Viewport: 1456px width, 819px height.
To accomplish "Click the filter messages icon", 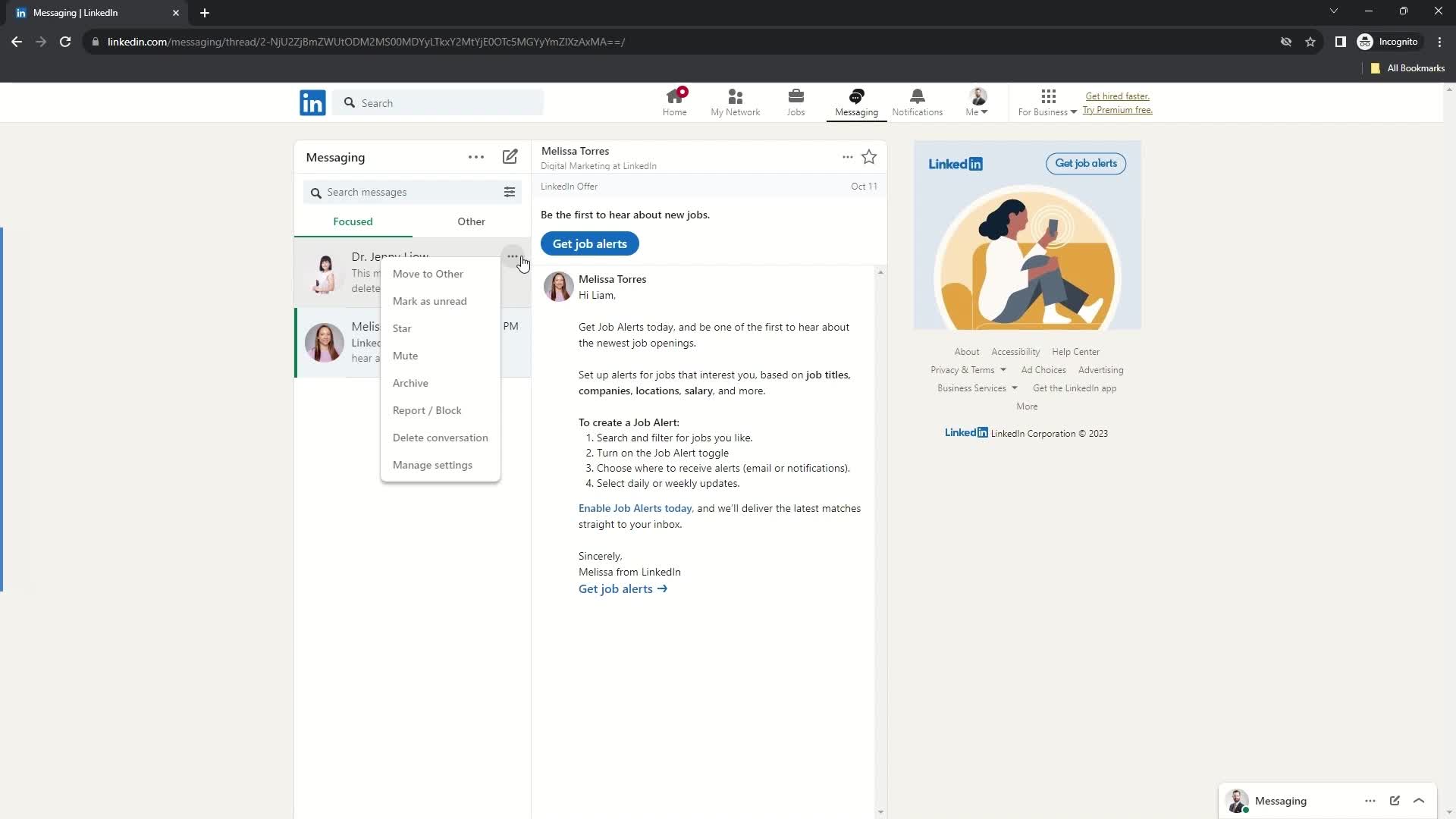I will (x=511, y=192).
